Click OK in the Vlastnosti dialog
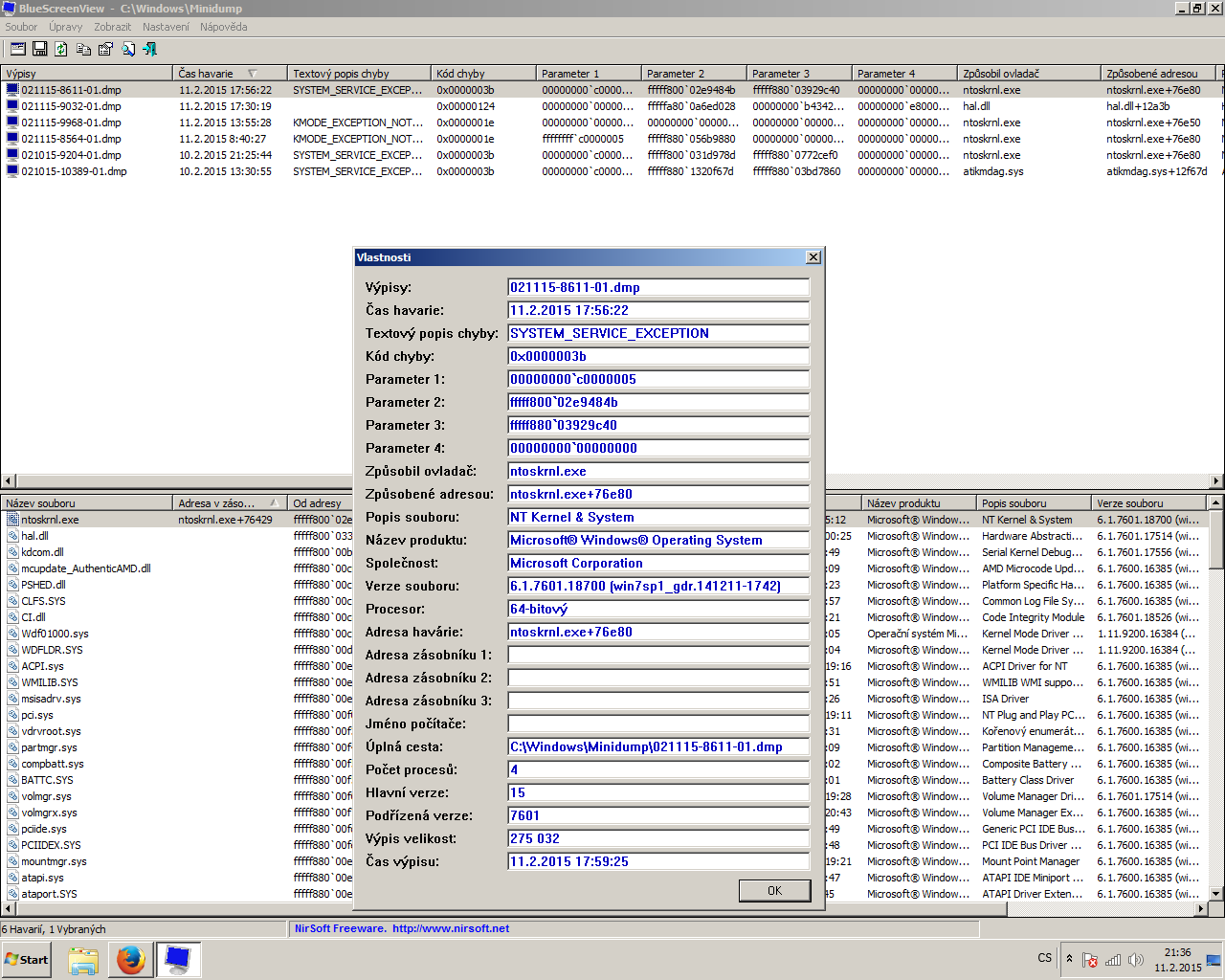This screenshot has height=980, width=1225. point(775,891)
